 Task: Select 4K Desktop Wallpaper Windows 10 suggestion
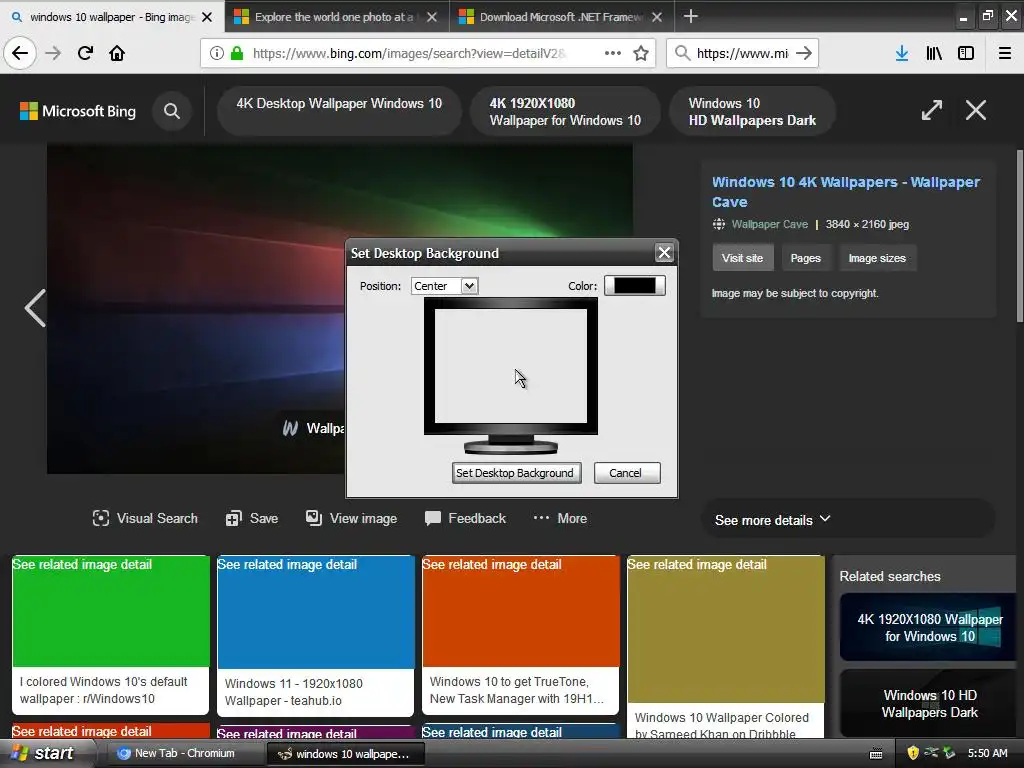[x=339, y=111]
